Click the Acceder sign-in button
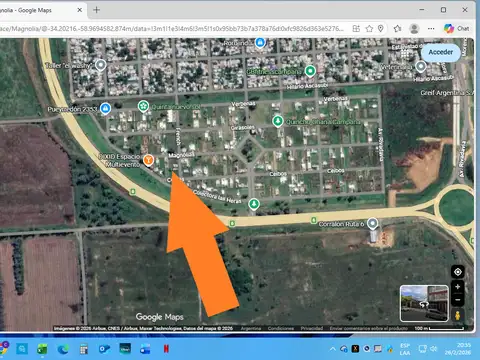The image size is (480, 360). point(441,52)
